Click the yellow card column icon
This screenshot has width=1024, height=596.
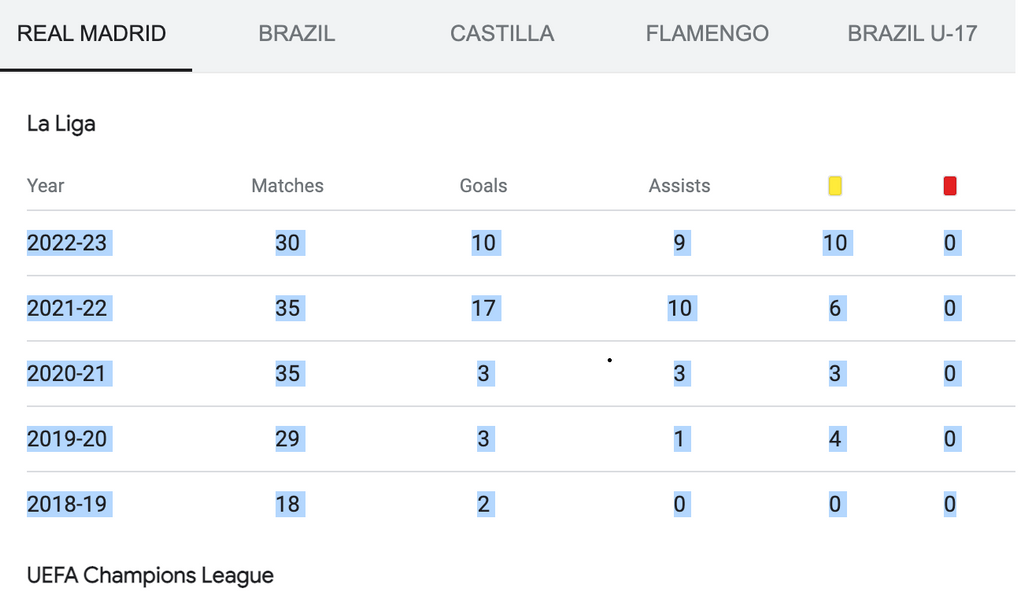pyautogui.click(x=835, y=186)
